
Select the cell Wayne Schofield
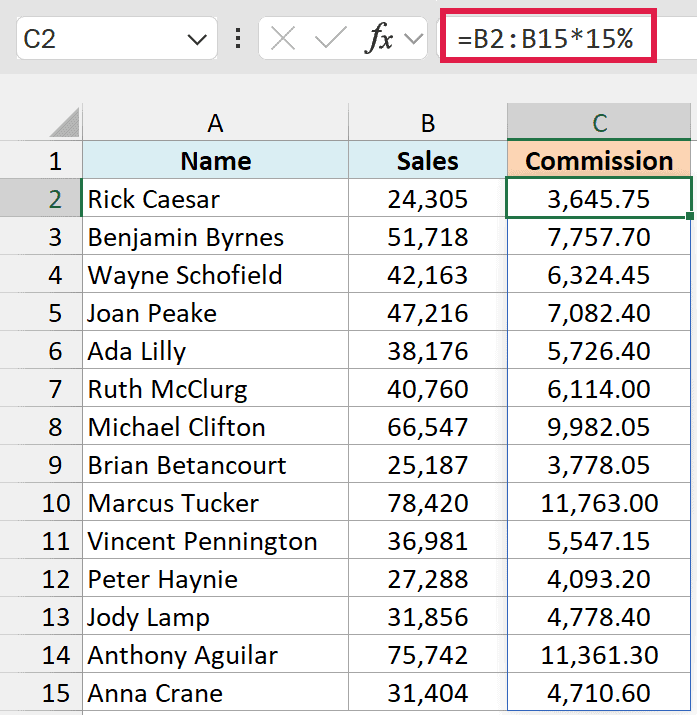click(x=215, y=274)
